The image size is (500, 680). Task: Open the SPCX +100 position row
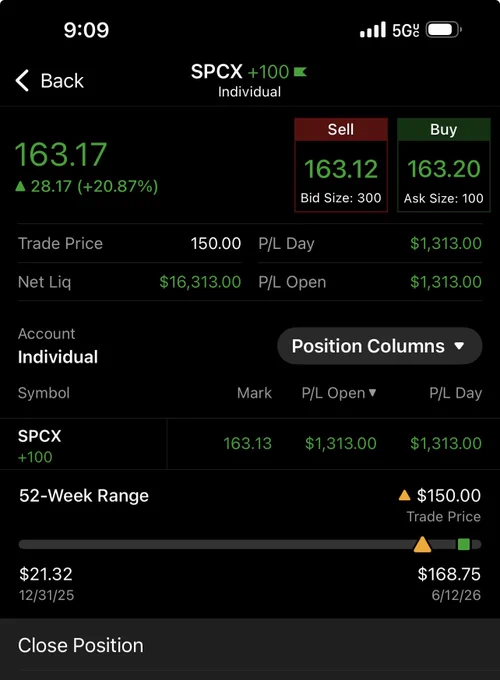250,444
